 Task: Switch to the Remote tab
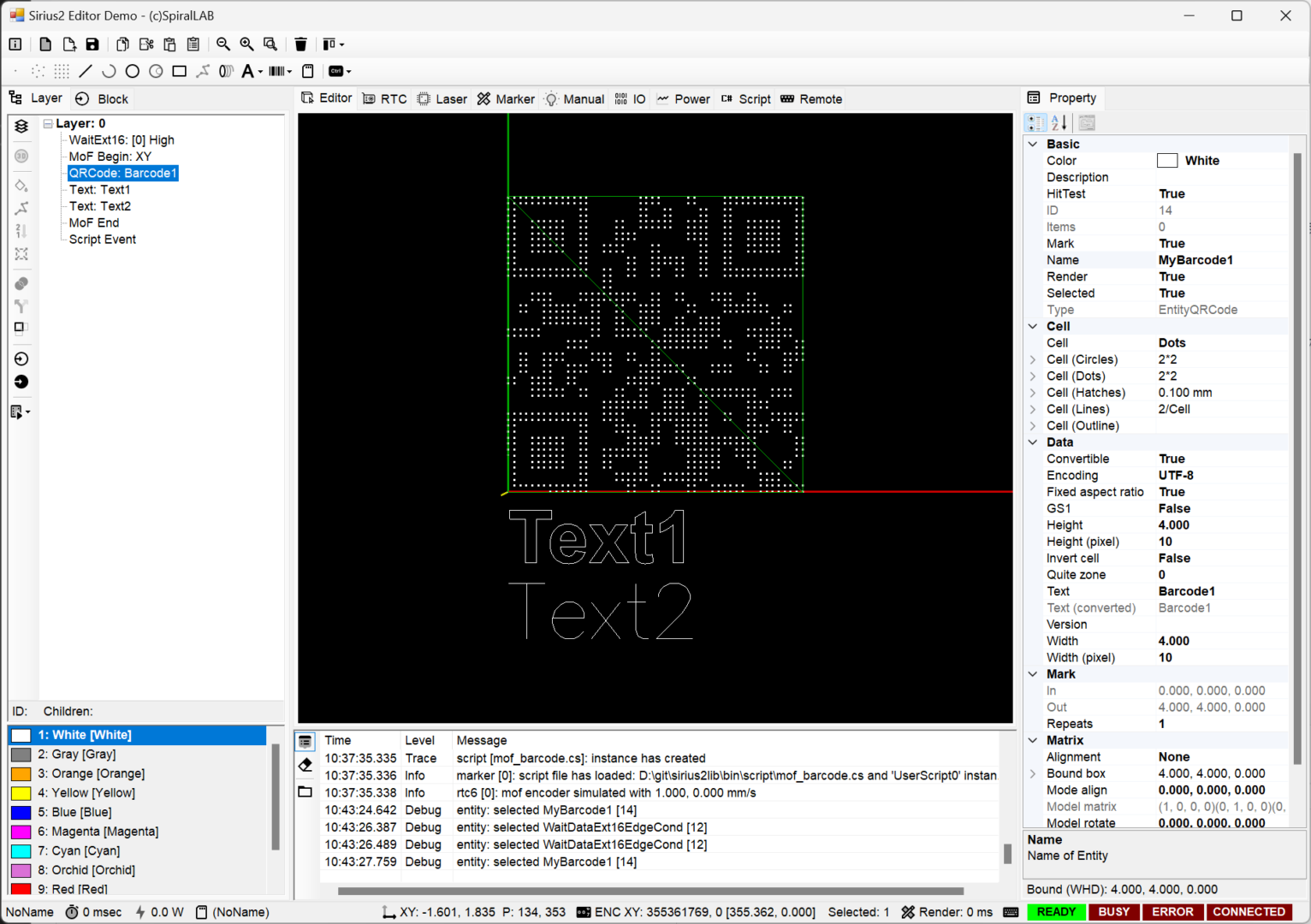pyautogui.click(x=811, y=99)
